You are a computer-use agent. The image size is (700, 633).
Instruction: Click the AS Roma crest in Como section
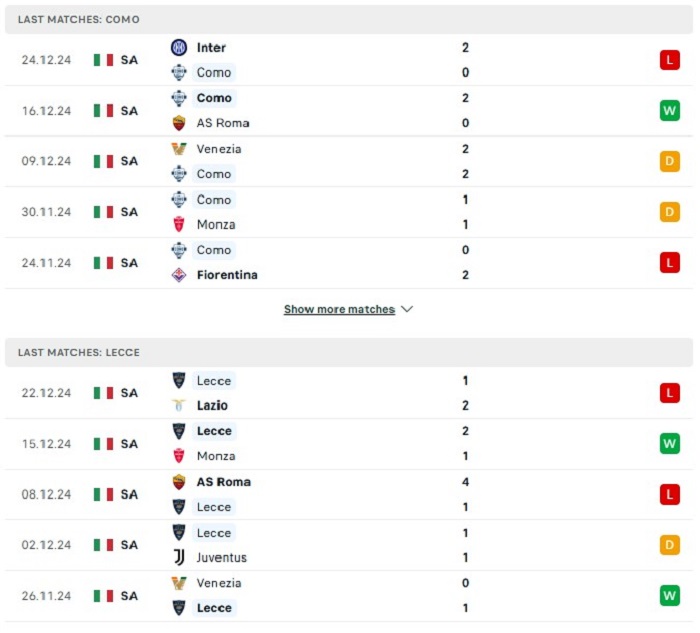coord(179,123)
